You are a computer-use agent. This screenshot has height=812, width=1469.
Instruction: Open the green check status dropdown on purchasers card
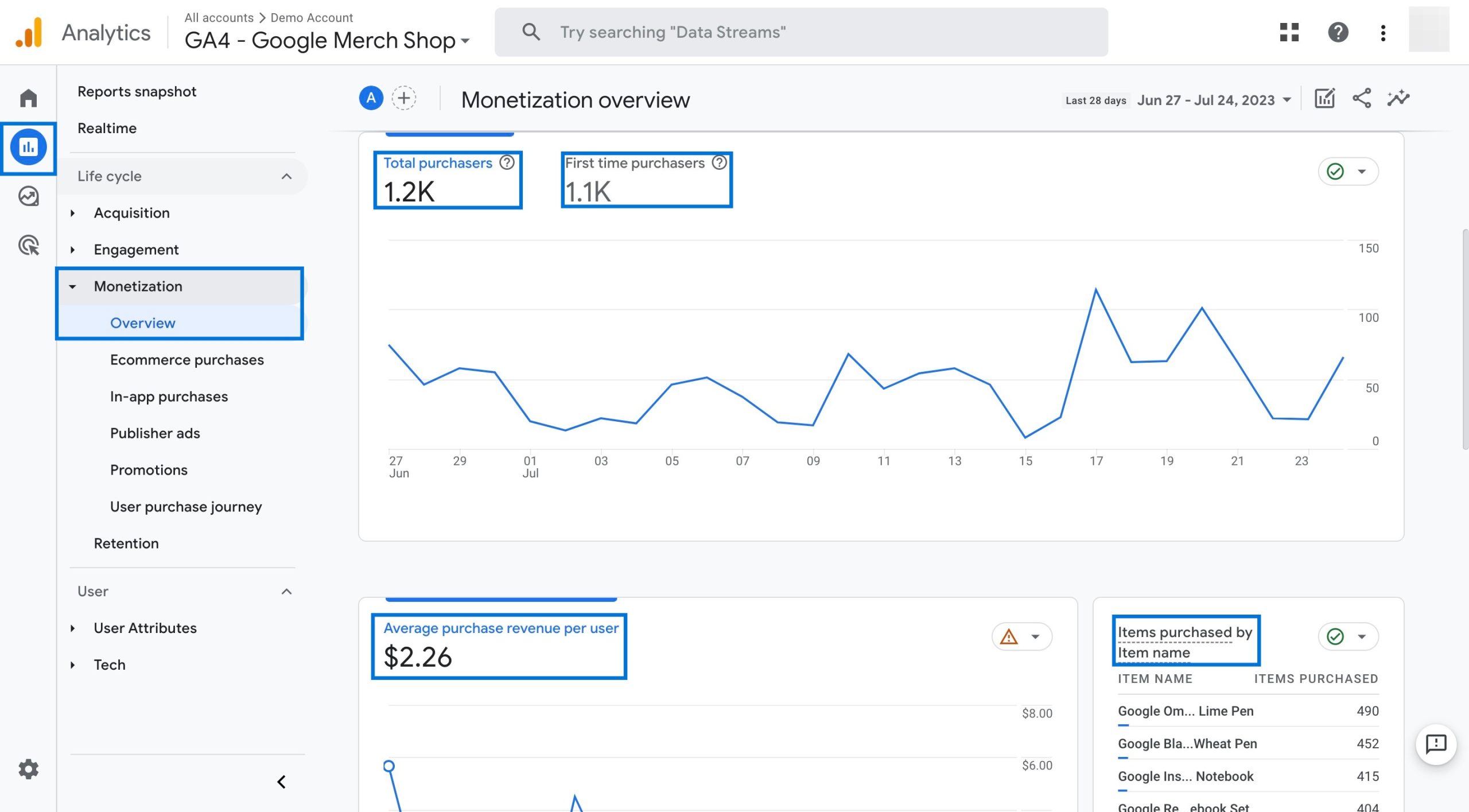[x=1348, y=172]
